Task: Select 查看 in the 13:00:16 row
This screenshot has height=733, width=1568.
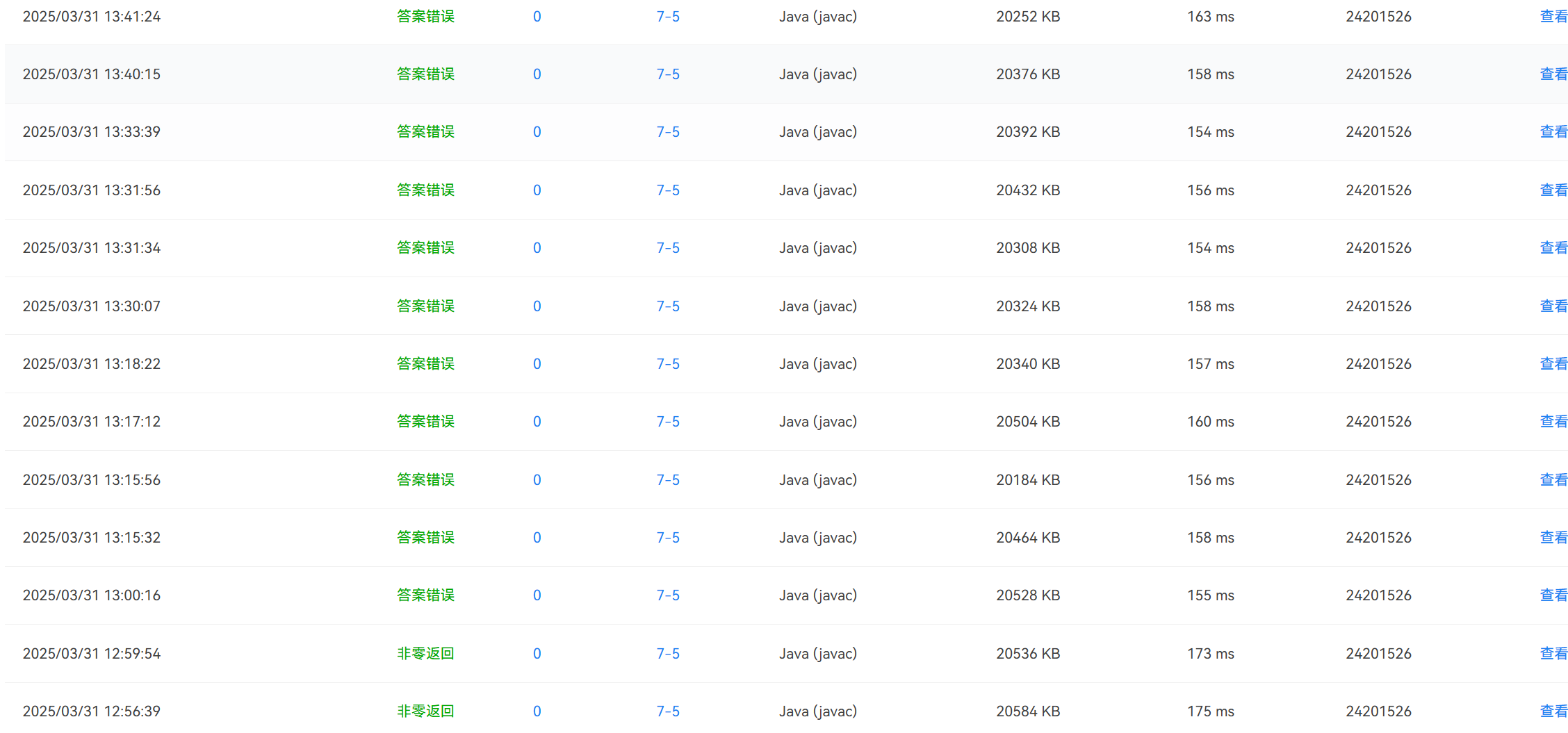Action: coord(1553,595)
